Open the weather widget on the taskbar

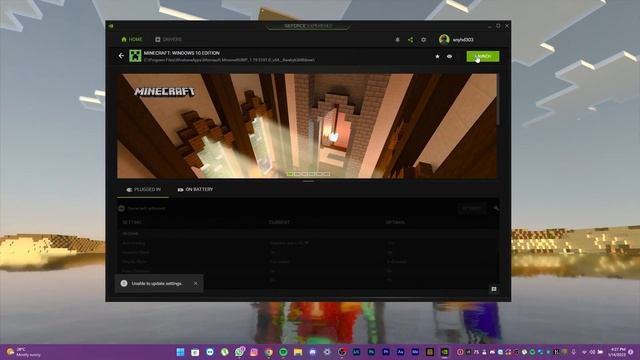(24, 352)
